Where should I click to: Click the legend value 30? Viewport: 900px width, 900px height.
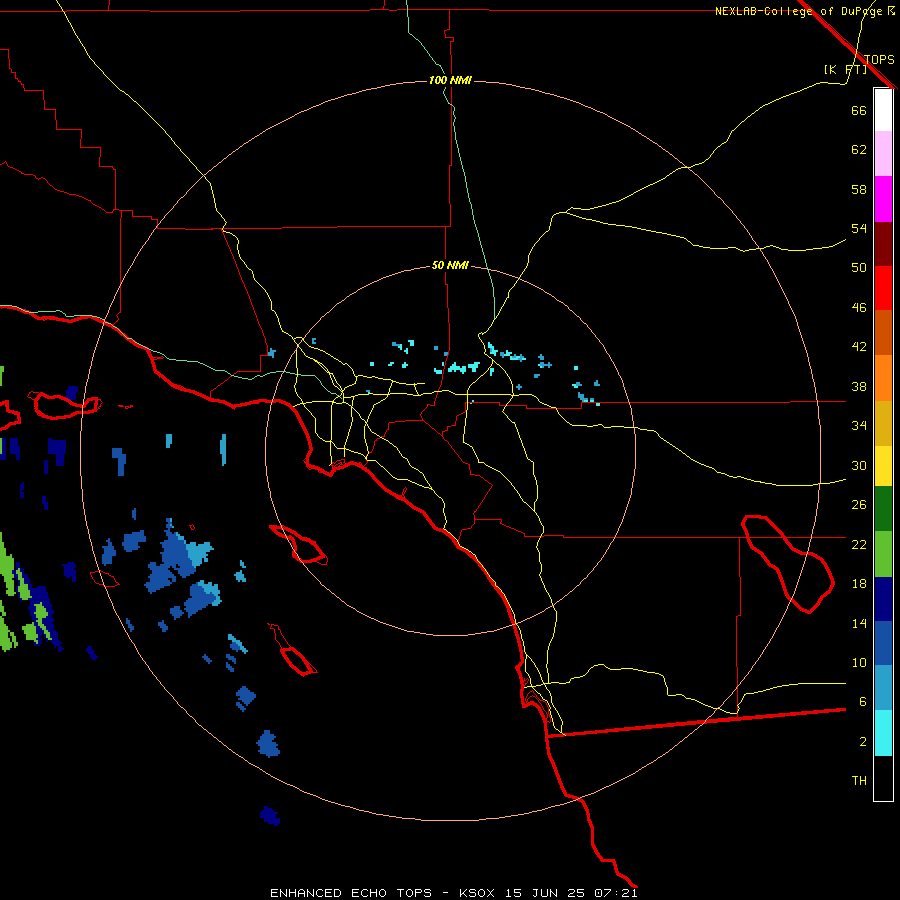click(859, 465)
